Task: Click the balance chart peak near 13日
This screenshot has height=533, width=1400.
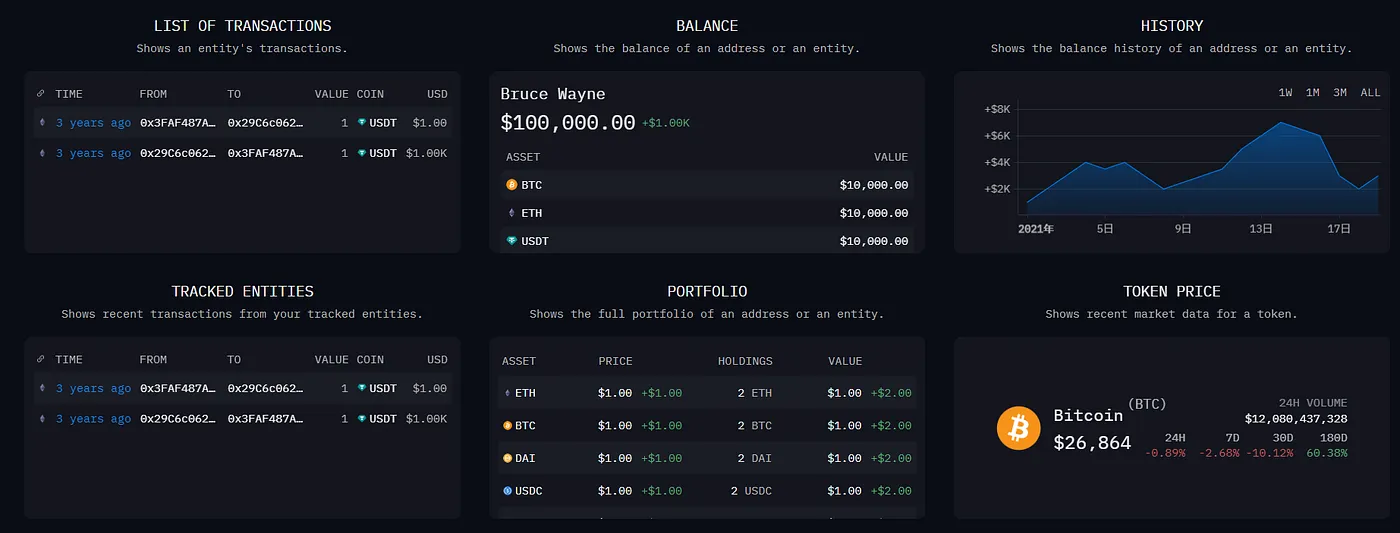Action: [1281, 122]
